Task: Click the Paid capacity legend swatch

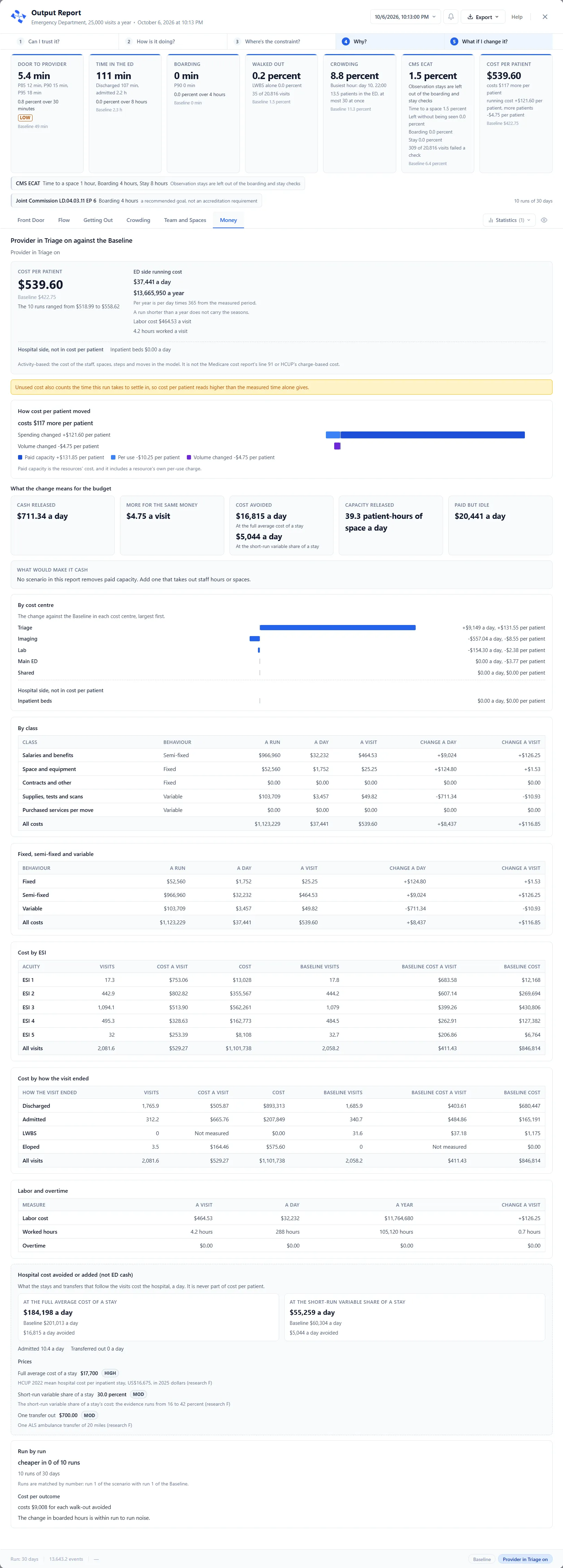Action: pos(20,457)
